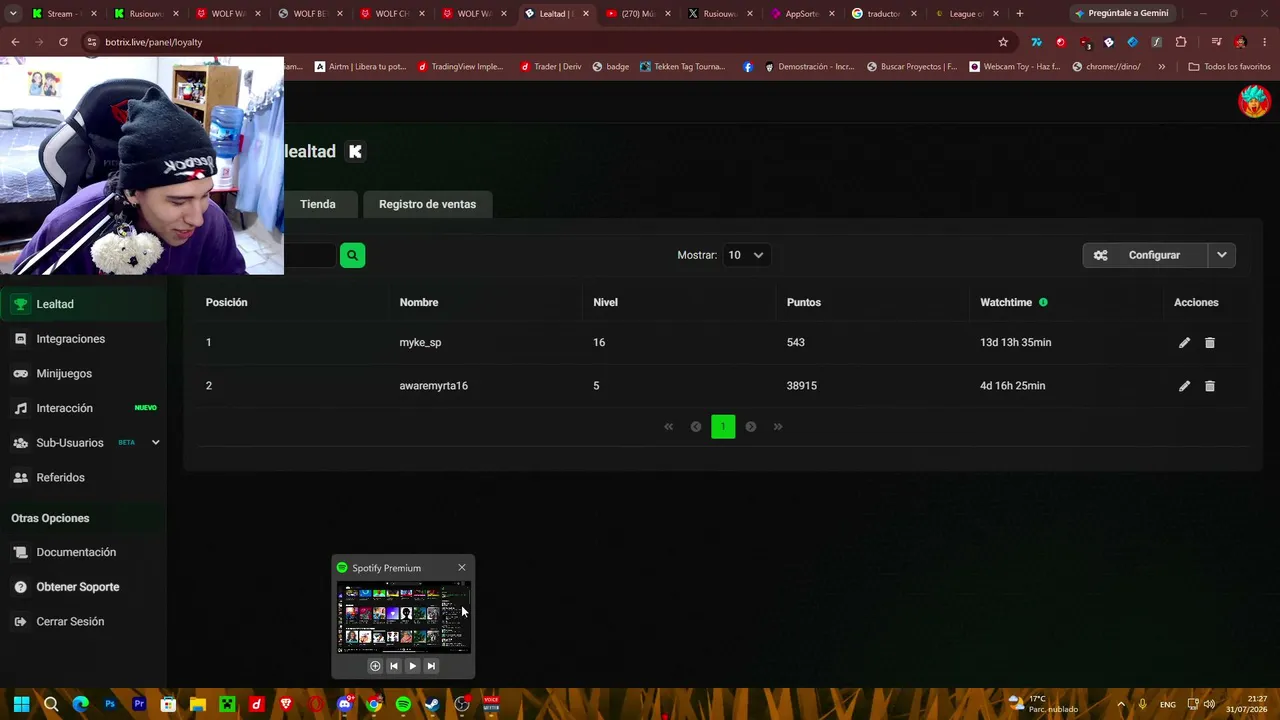
Task: Open Google Chrome from the taskbar
Action: (374, 704)
